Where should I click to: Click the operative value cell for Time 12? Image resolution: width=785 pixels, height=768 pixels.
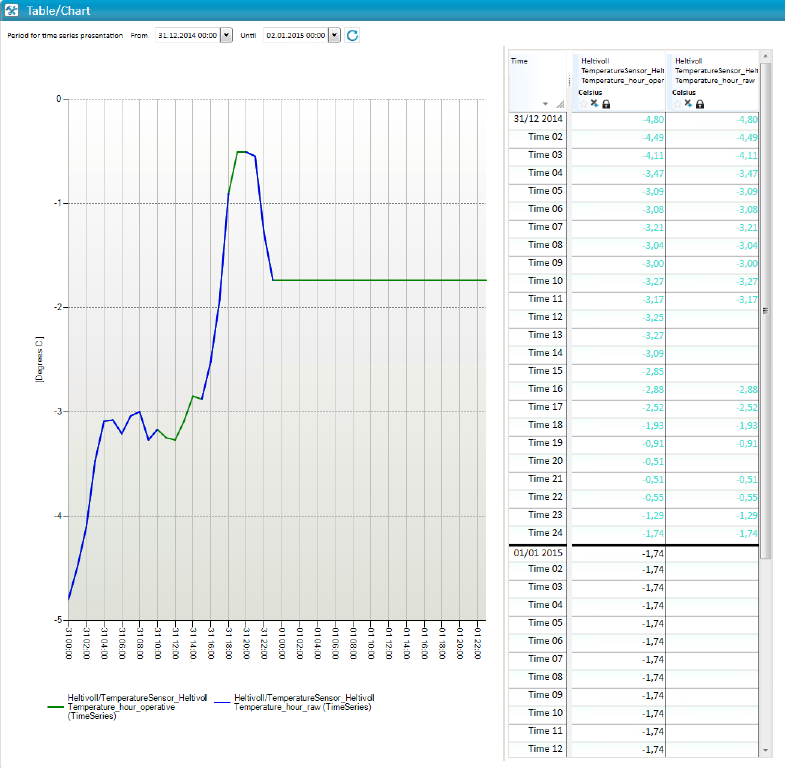tap(619, 317)
